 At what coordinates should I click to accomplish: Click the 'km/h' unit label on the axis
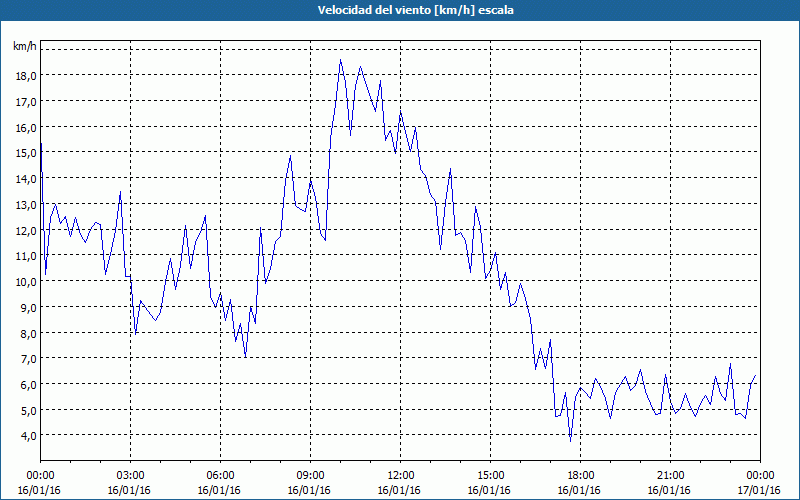(25, 46)
